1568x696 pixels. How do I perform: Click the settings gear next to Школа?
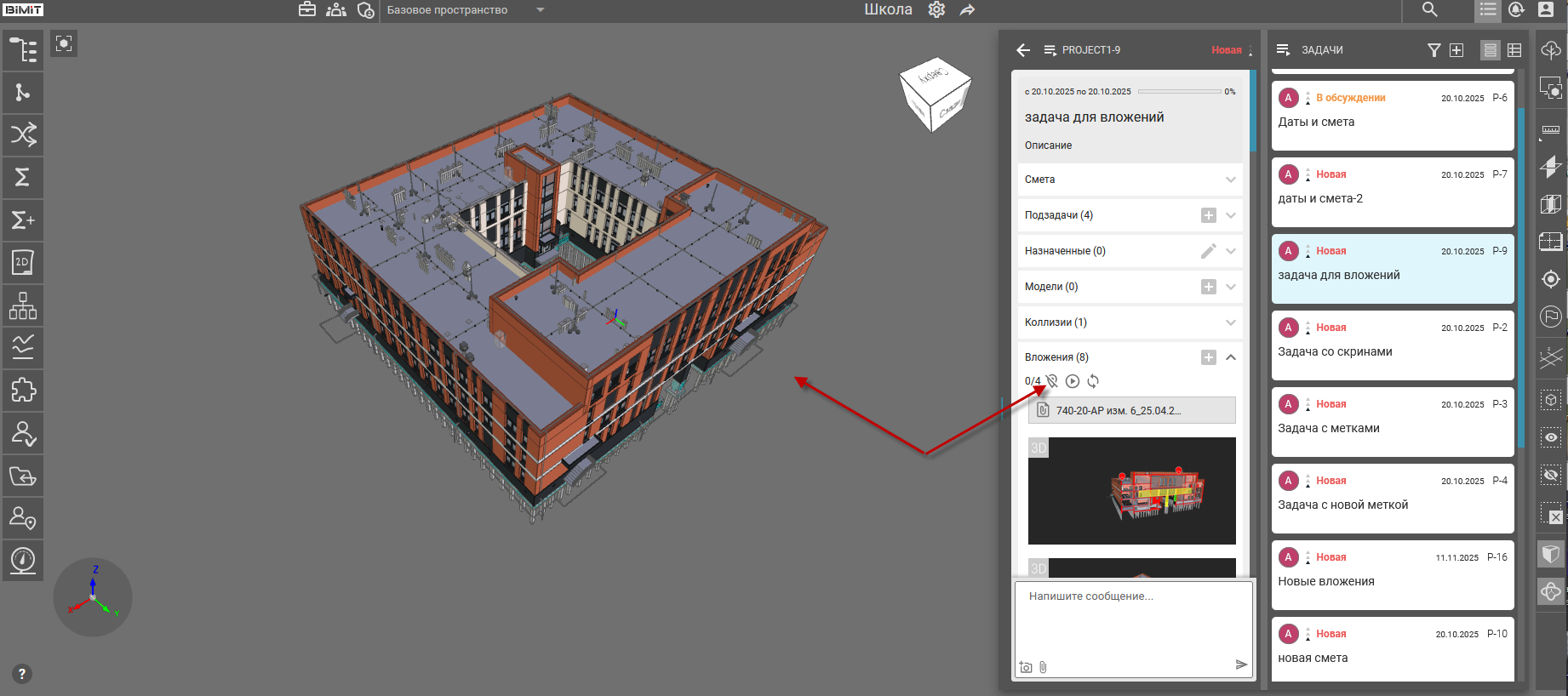(x=936, y=10)
